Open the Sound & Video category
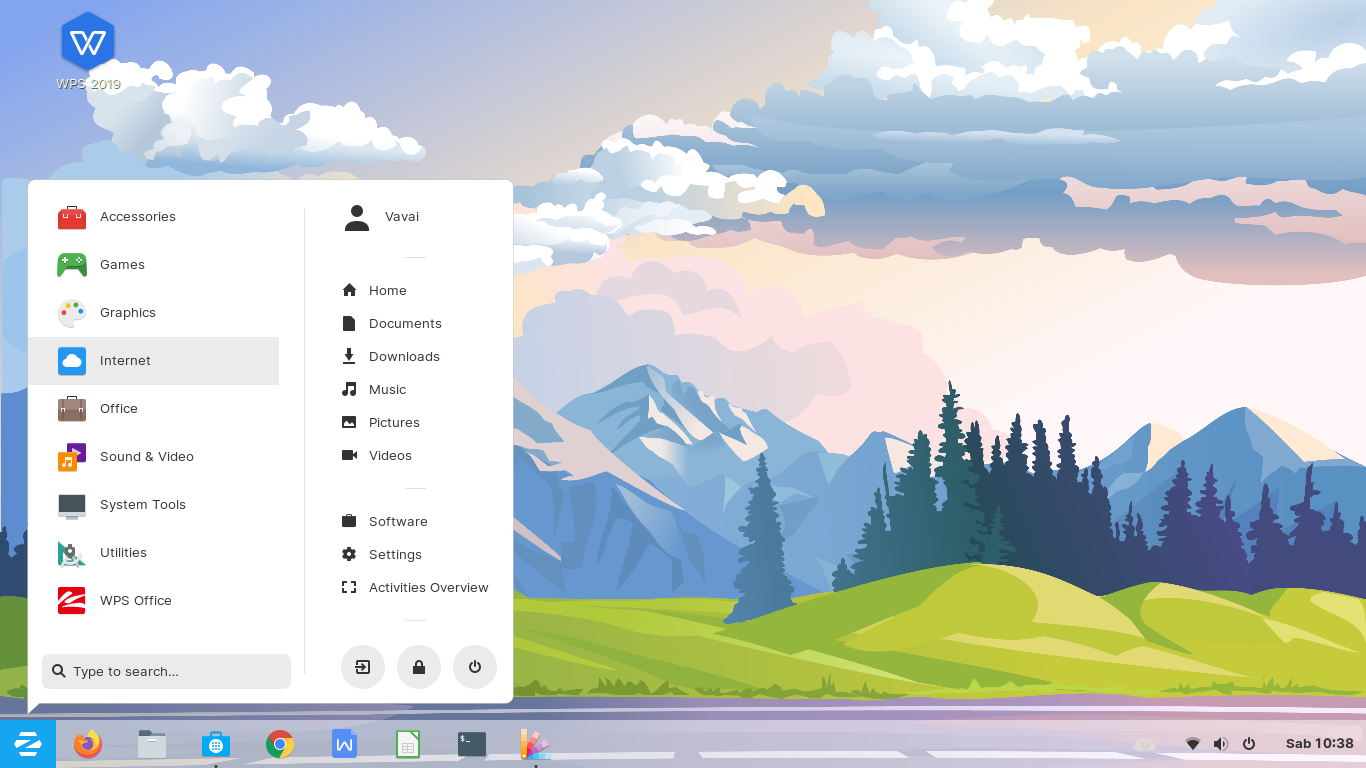 coord(146,457)
